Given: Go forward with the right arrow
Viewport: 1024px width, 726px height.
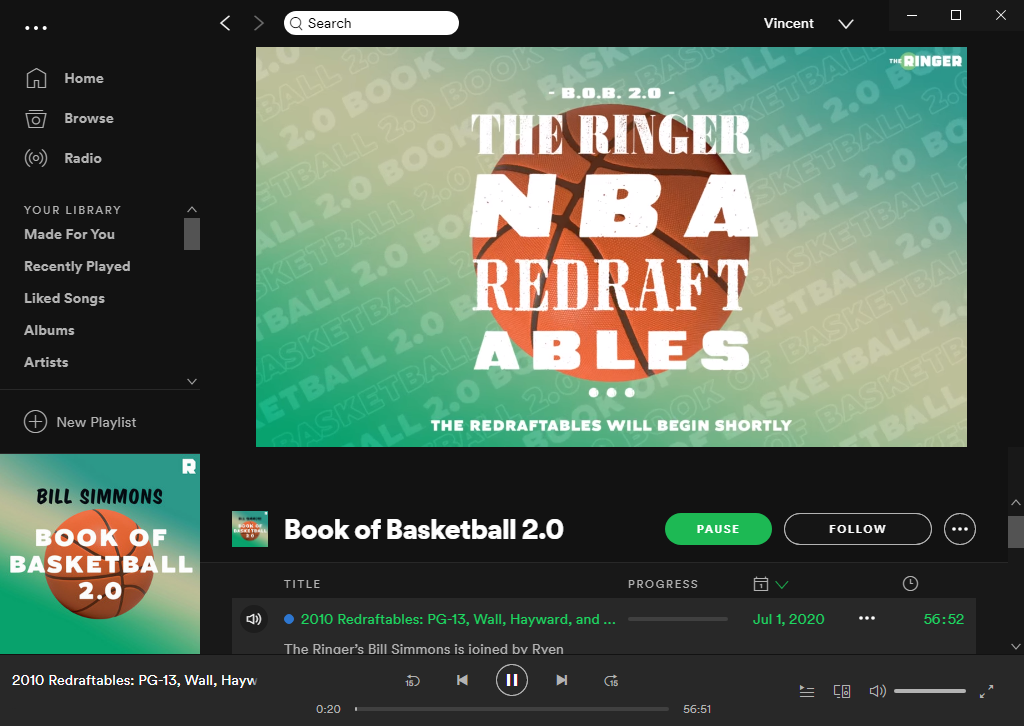Looking at the screenshot, I should click(259, 24).
